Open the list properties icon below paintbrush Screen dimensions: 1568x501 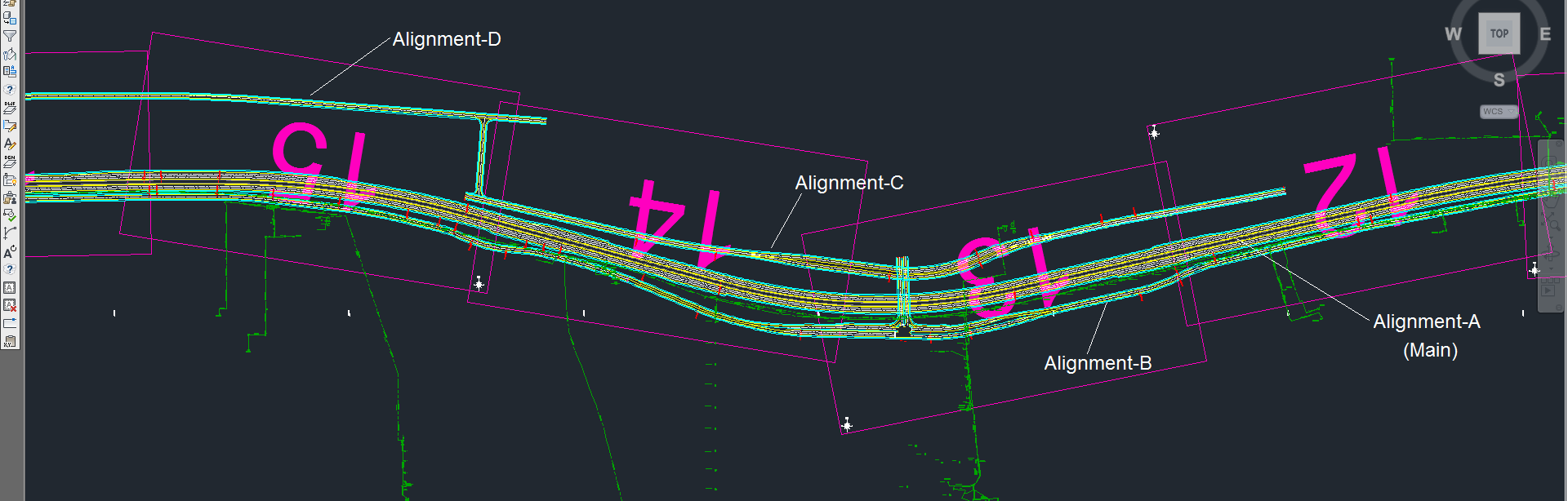(x=10, y=71)
